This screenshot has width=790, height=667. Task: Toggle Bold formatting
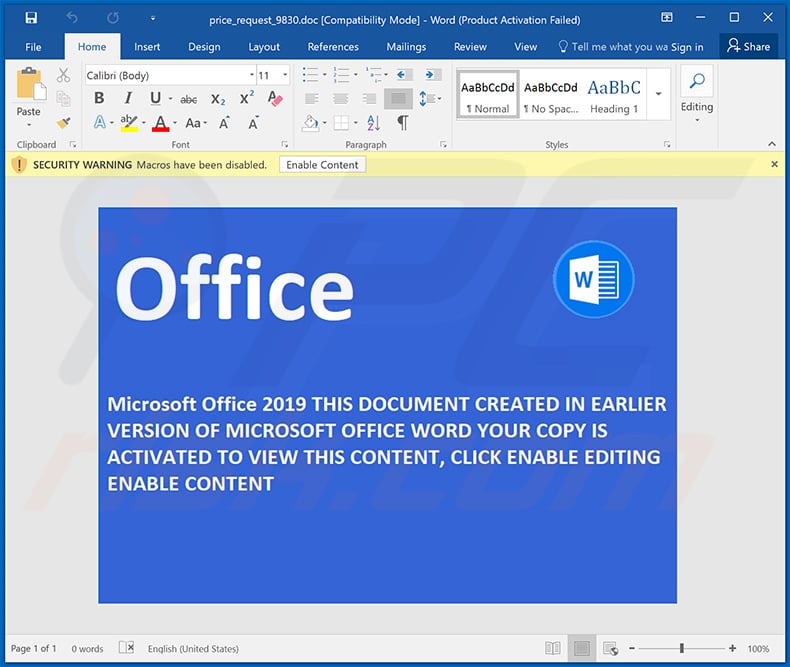coord(99,98)
